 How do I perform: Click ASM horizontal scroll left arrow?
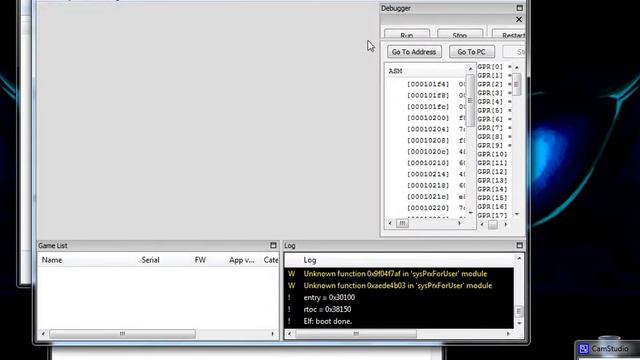click(x=390, y=223)
